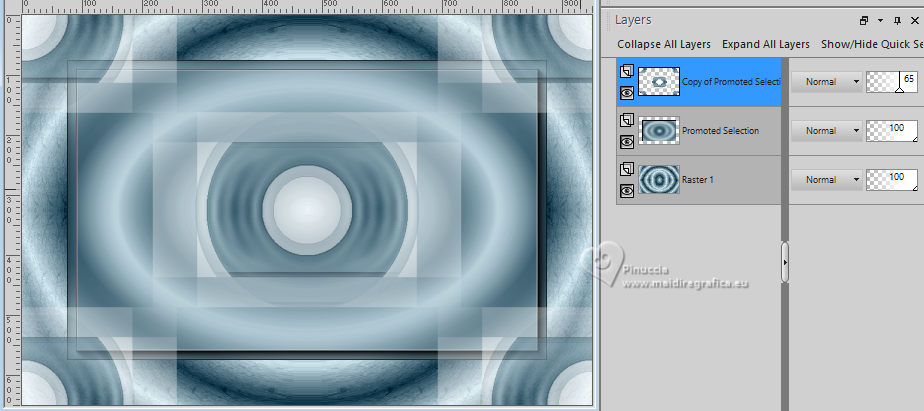The width and height of the screenshot is (924, 411).
Task: Click opacity slider showing 65
Action: (x=892, y=82)
